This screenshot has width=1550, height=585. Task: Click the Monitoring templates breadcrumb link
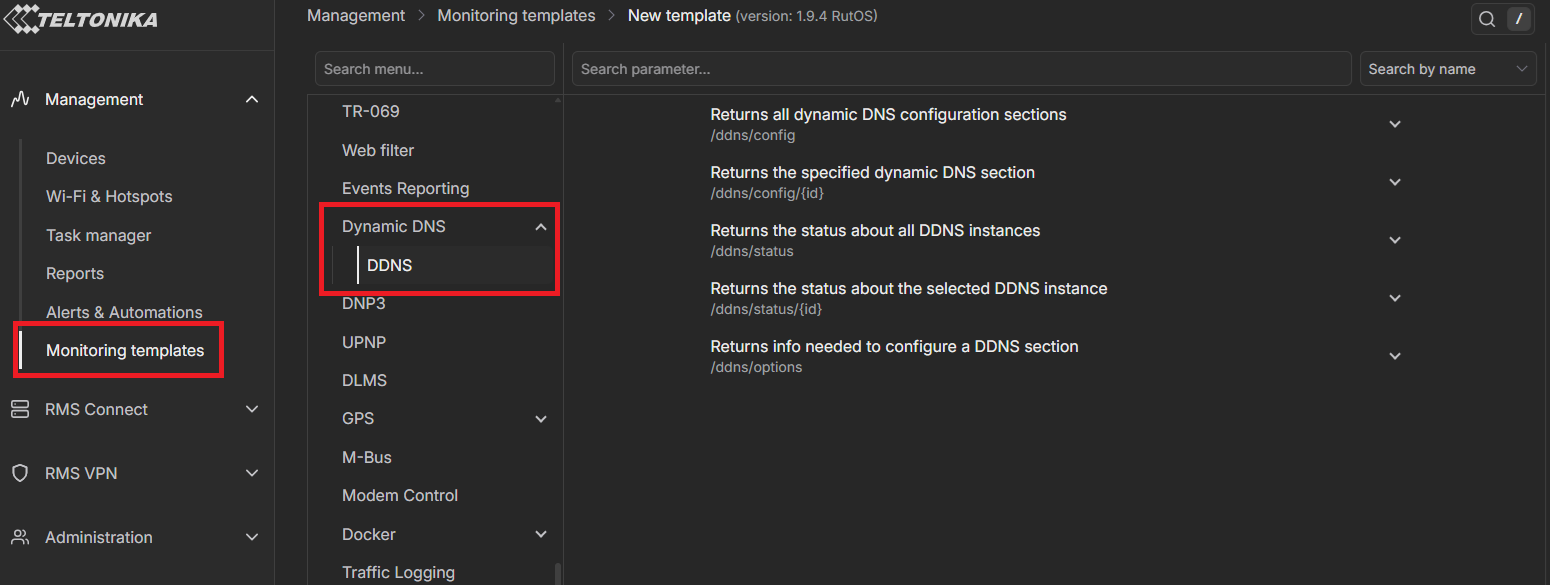tap(516, 16)
